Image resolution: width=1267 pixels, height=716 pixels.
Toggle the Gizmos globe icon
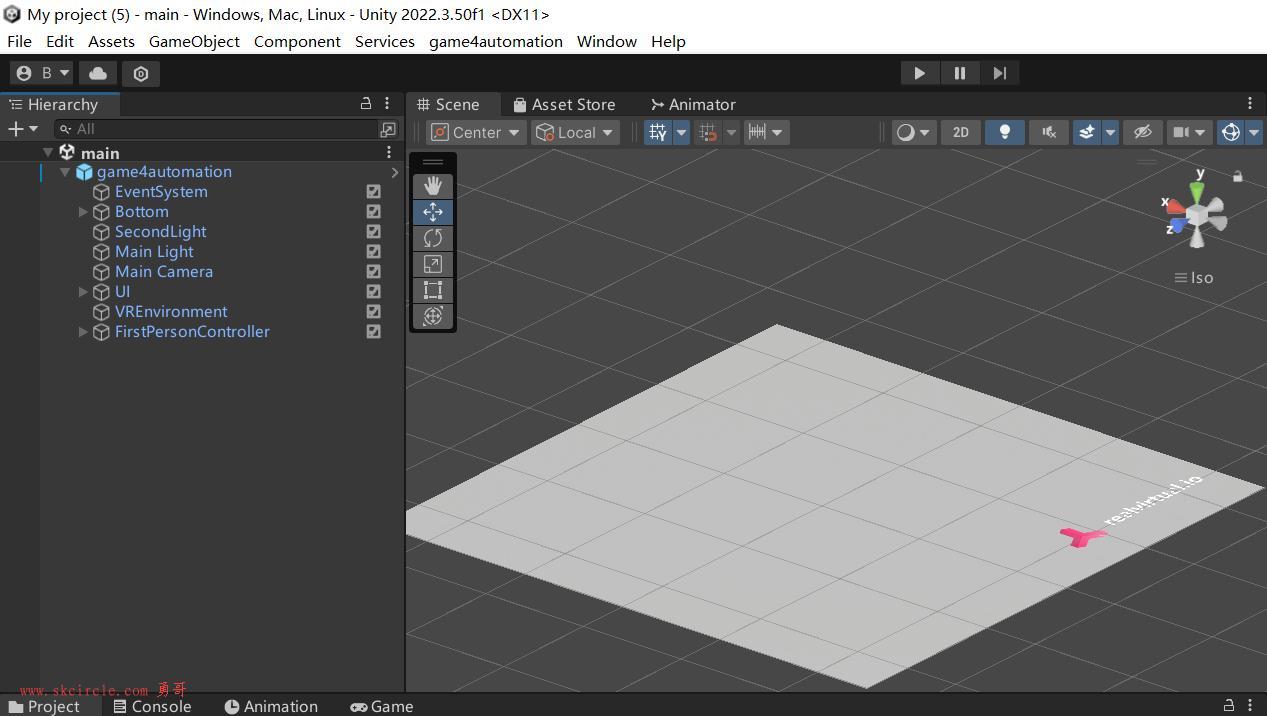click(x=1231, y=132)
